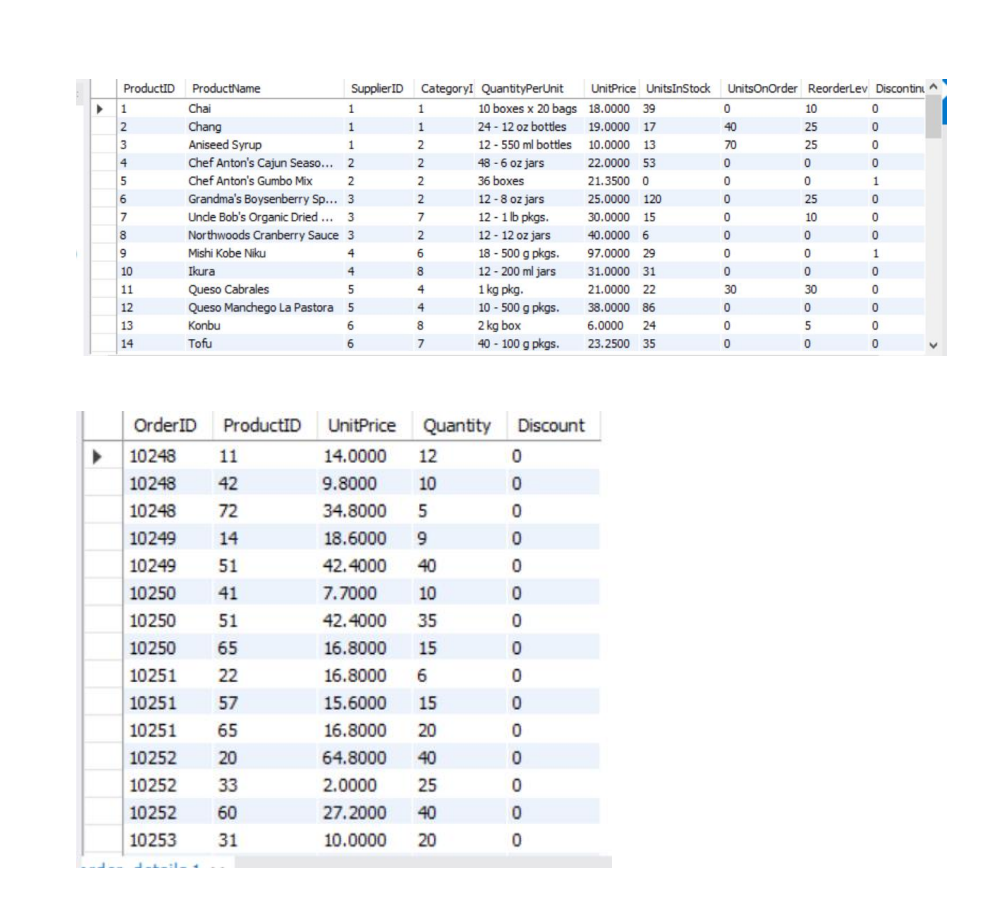The width and height of the screenshot is (988, 912).
Task: Select the 7.7000 unit price cell
Action: pos(350,594)
